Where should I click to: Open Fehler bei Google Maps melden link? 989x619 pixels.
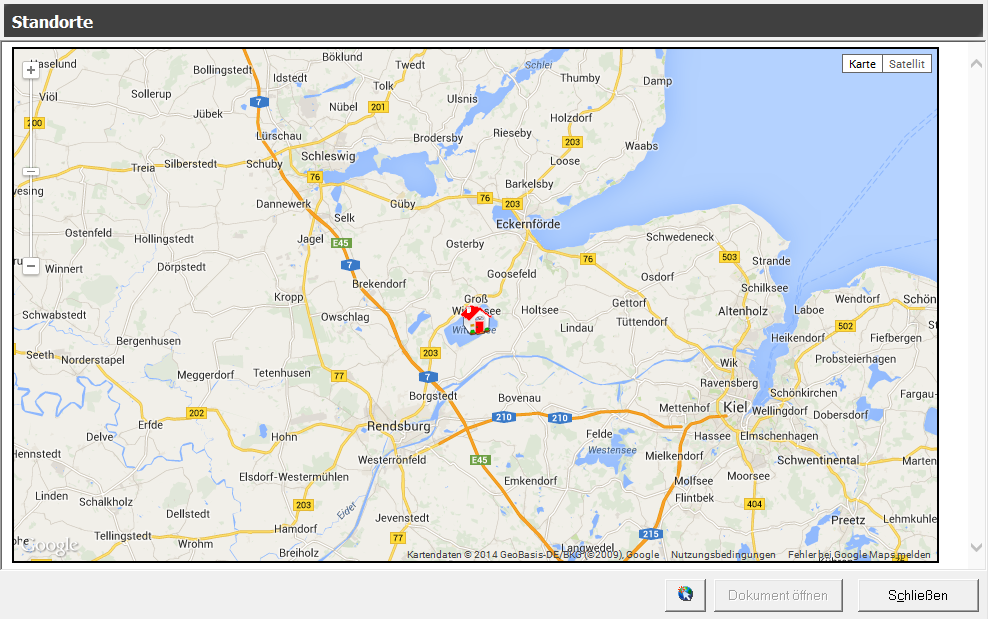click(858, 555)
